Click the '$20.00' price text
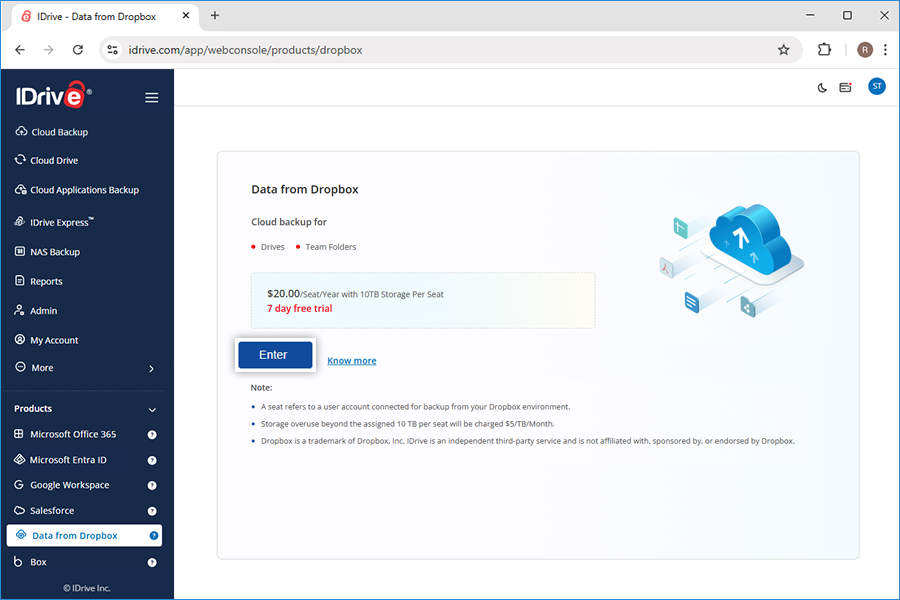Image resolution: width=900 pixels, height=600 pixels. pos(284,293)
